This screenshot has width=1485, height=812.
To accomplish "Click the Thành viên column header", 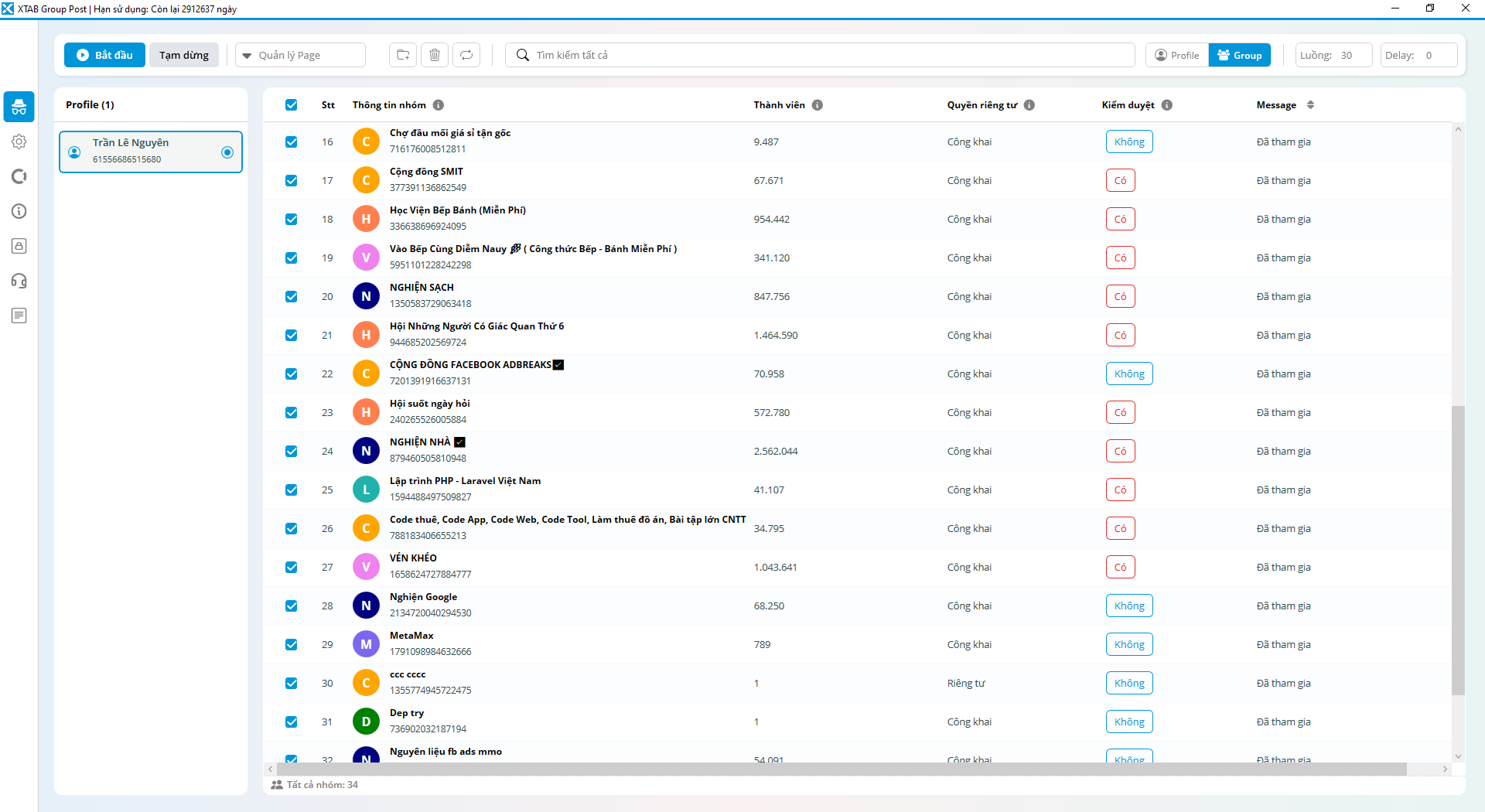I will tap(779, 105).
